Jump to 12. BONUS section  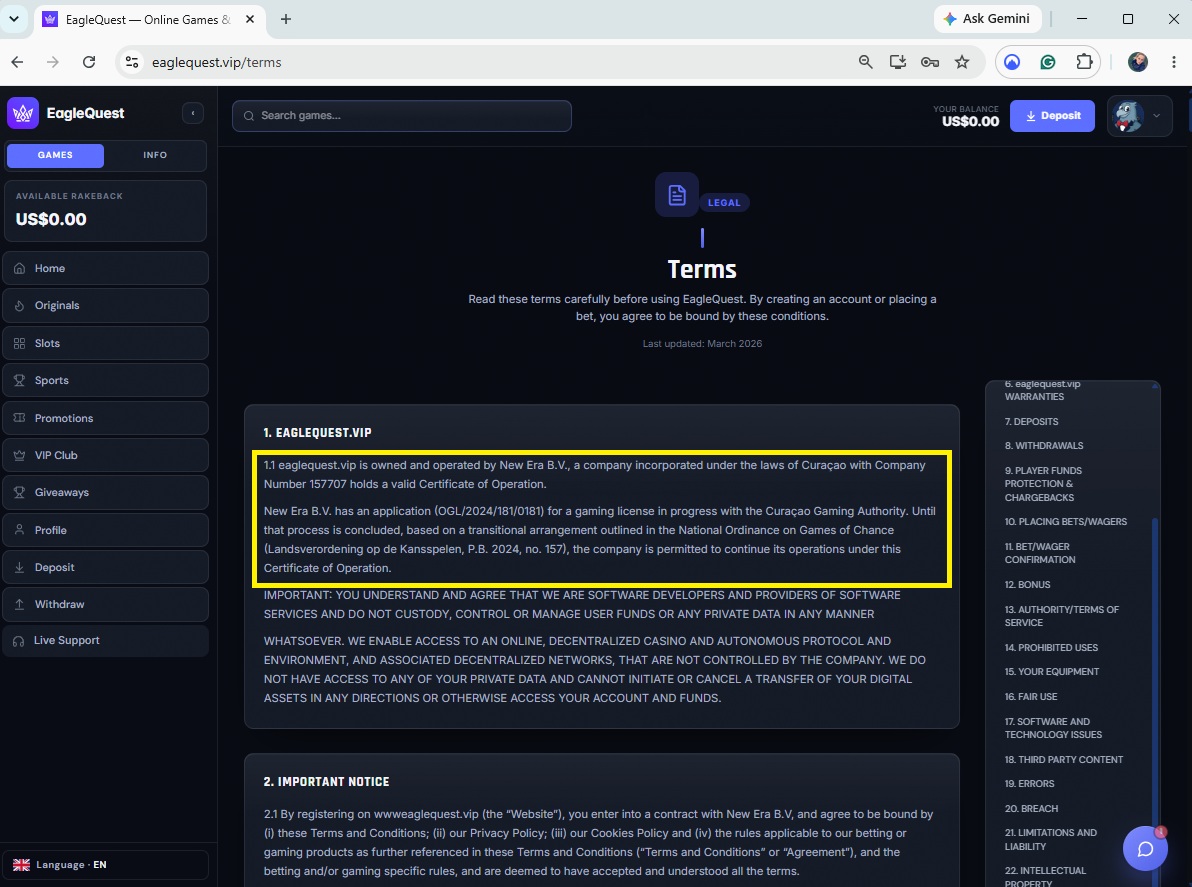[1028, 585]
